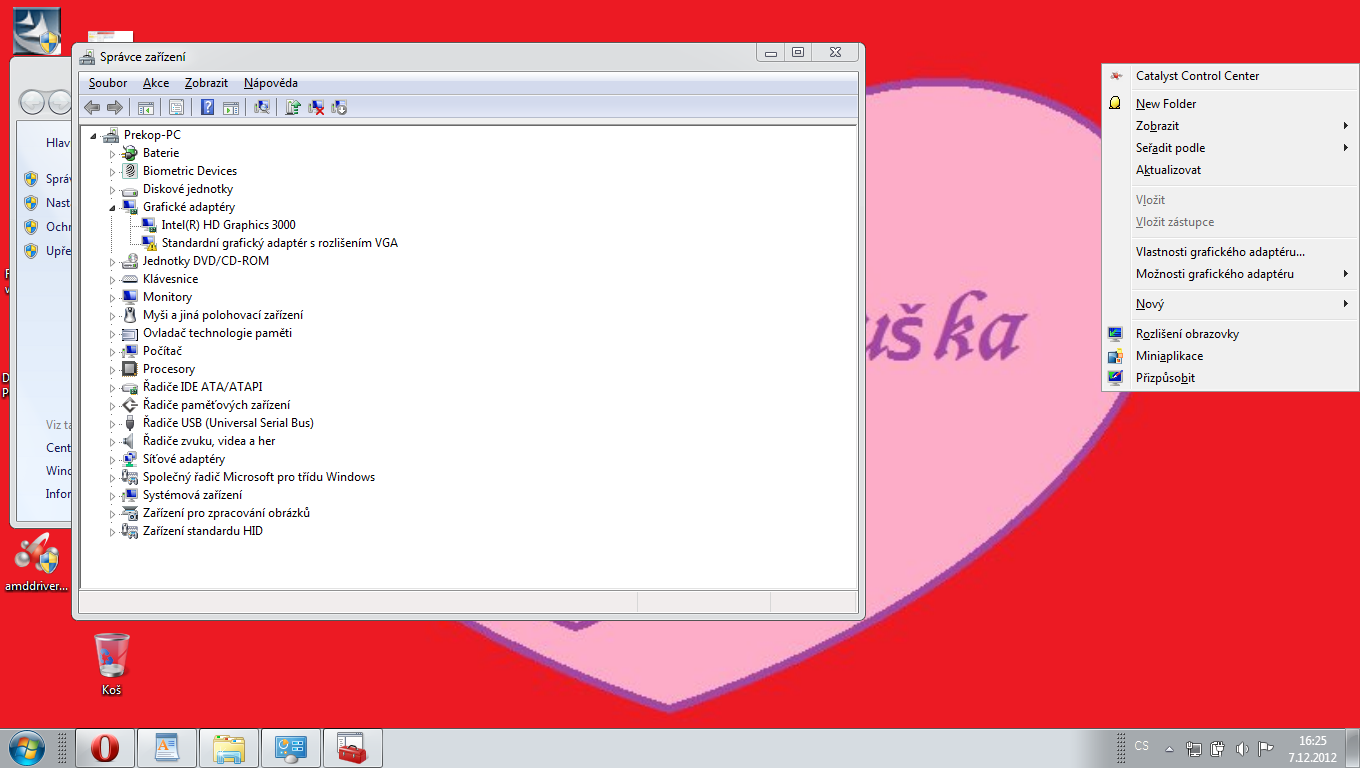Select Intel(R) HD Graphics 3000 device
Viewport: 1360px width, 768px height.
click(x=229, y=225)
